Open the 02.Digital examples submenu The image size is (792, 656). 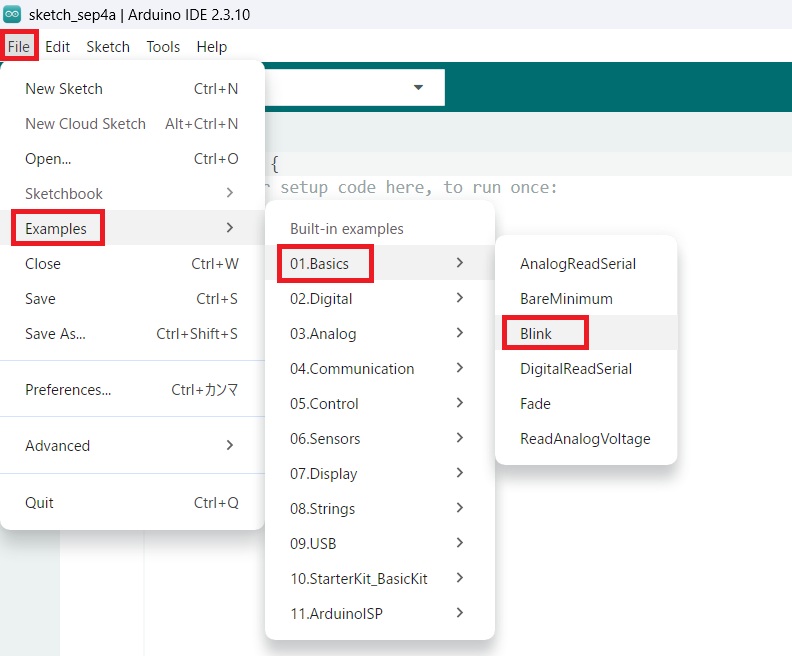379,298
